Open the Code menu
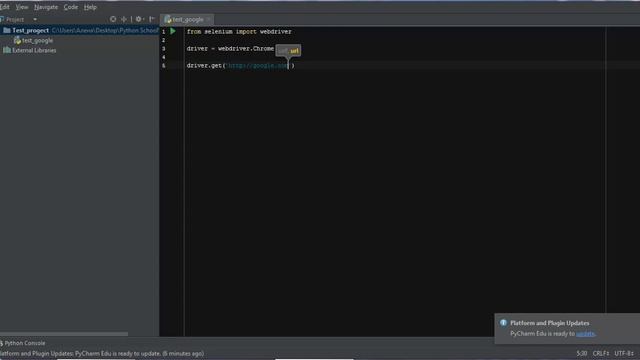This screenshot has height=360, width=640. click(x=71, y=7)
